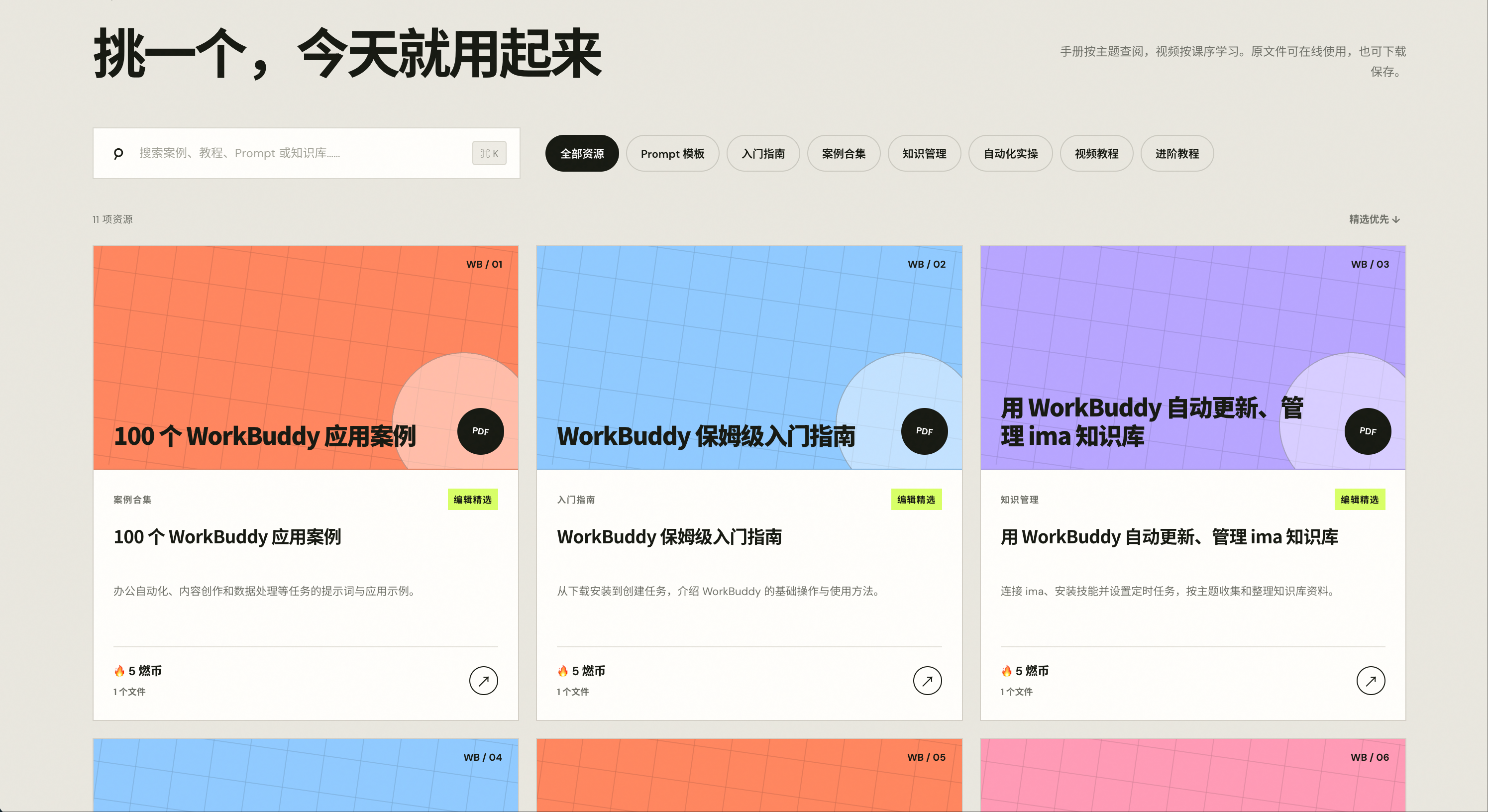Open the WB / 06 pink cover thumbnail

click(1193, 775)
